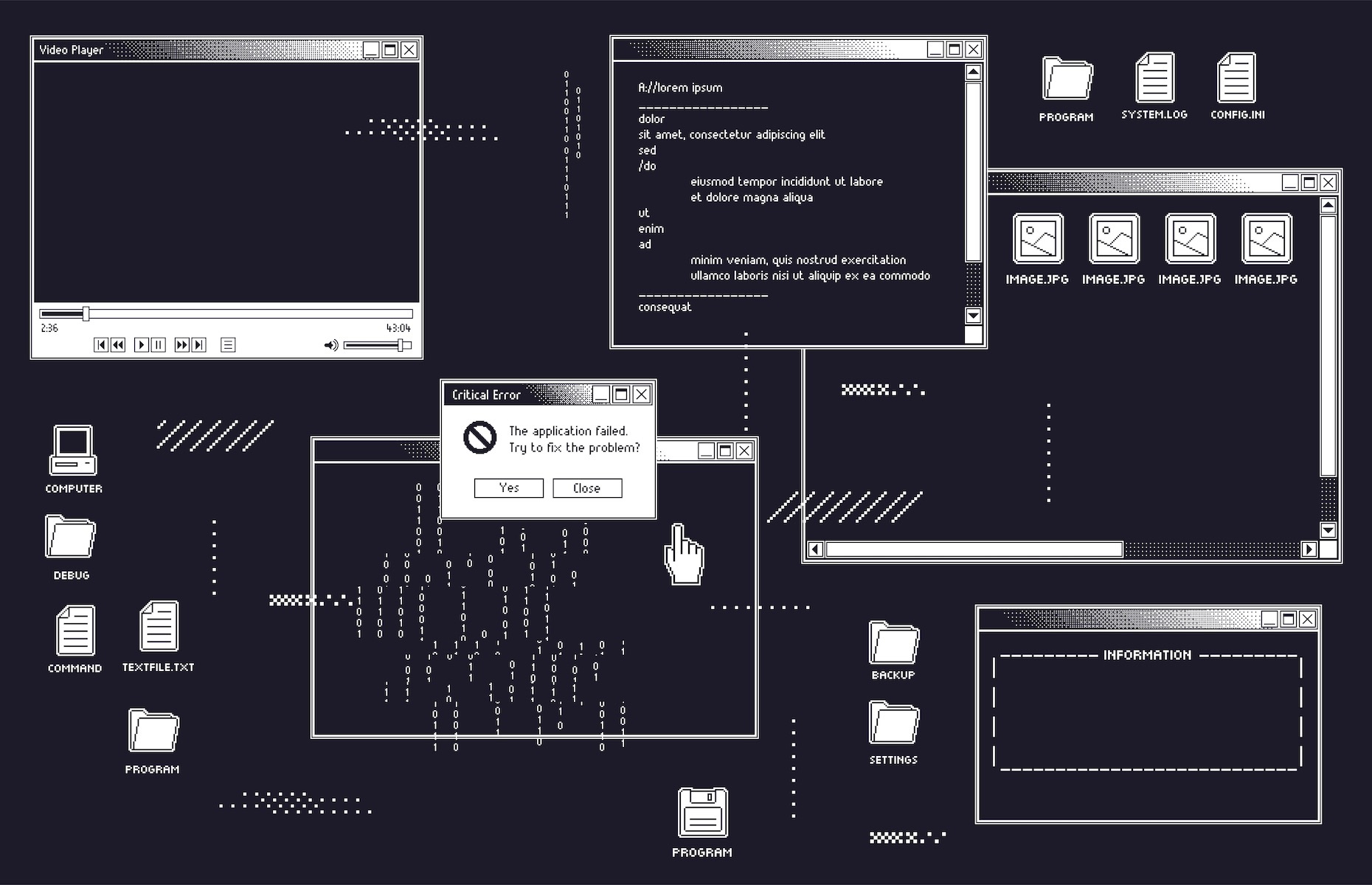The width and height of the screenshot is (1372, 885).
Task: Rewind the video in Video Player
Action: pos(118,345)
